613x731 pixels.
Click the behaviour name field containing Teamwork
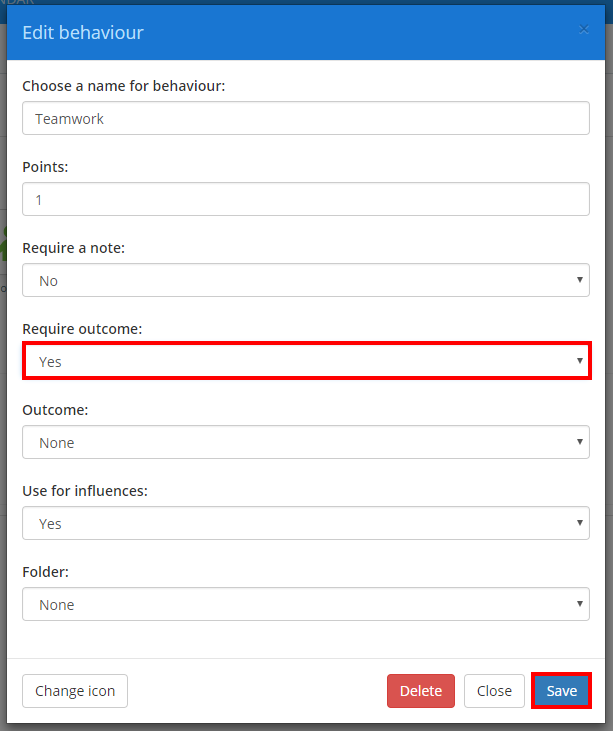[x=305, y=118]
